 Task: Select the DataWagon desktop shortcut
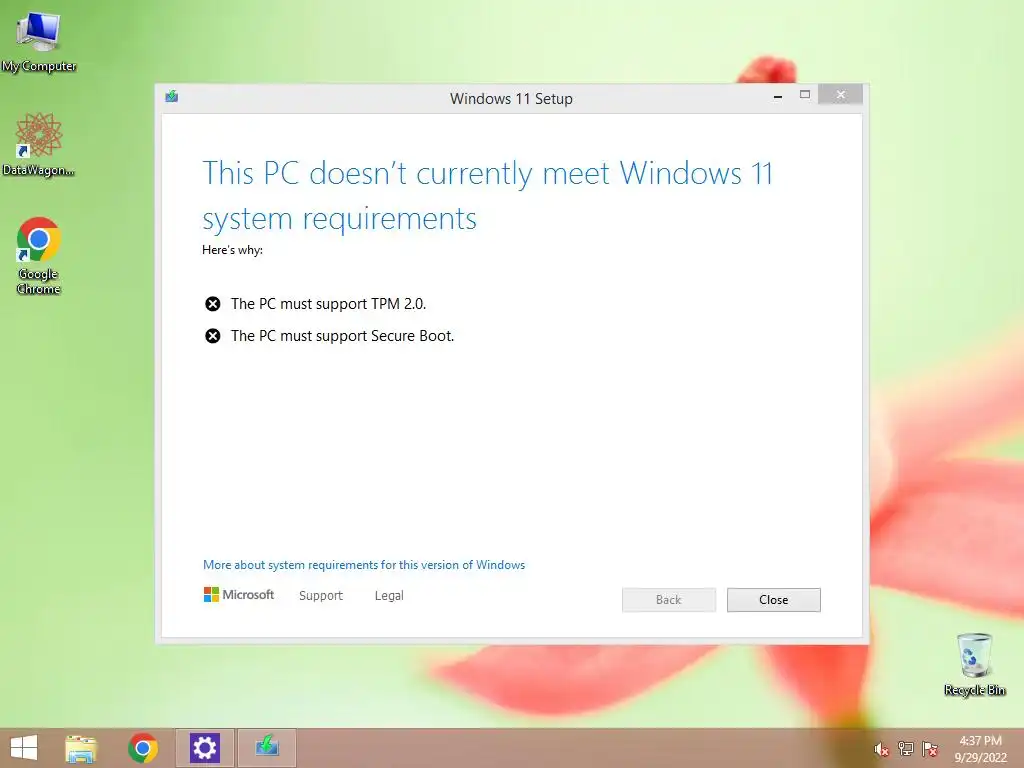(x=39, y=144)
